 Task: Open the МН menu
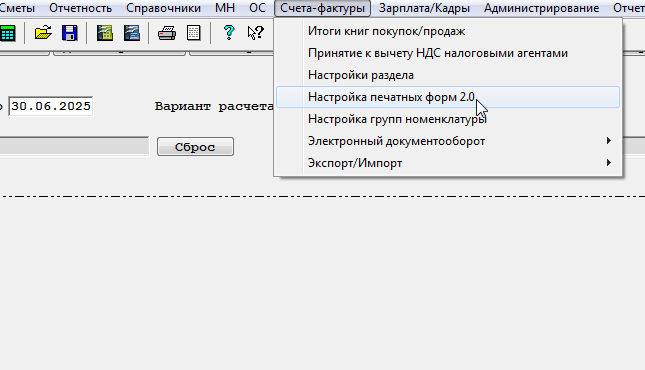point(225,8)
